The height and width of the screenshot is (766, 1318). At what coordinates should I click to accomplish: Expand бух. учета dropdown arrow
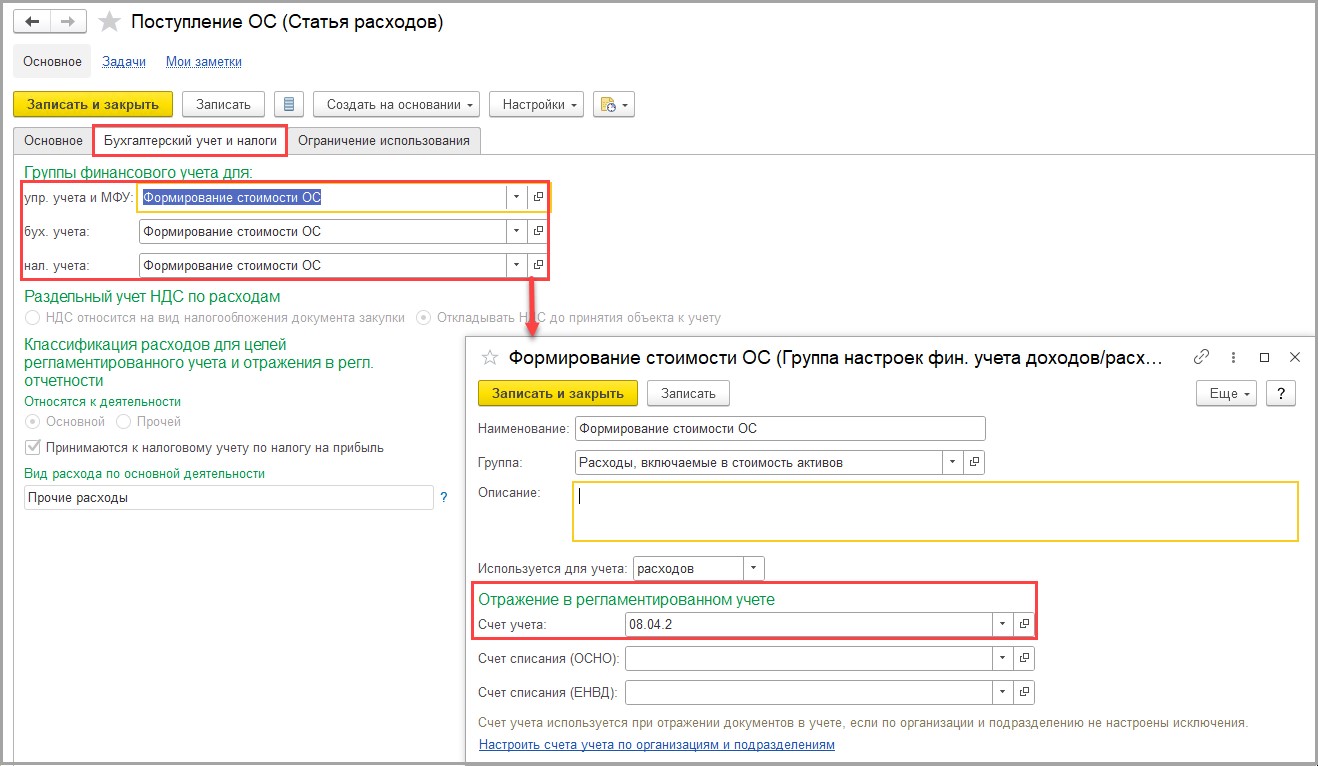[517, 231]
